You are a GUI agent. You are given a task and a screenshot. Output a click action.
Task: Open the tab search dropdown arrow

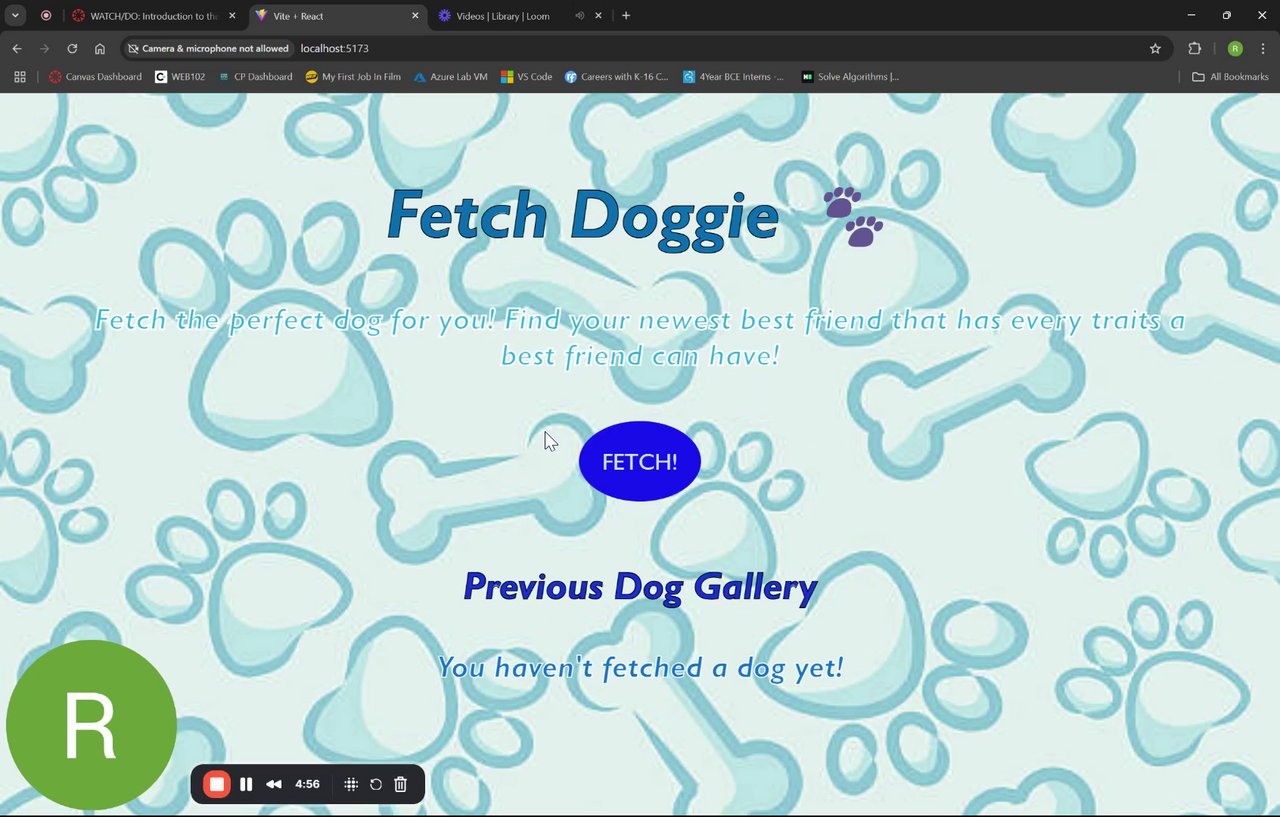(x=15, y=16)
